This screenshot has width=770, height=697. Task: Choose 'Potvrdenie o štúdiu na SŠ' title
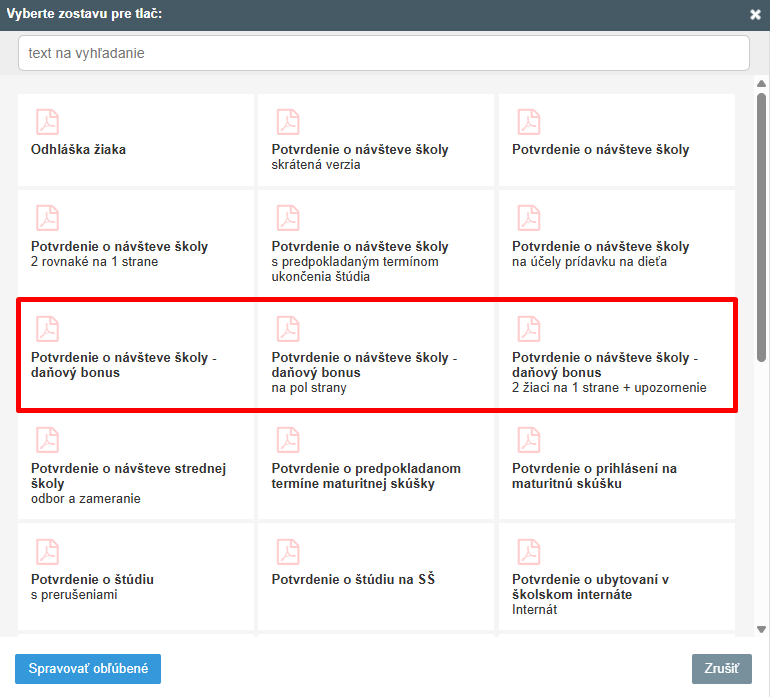[x=353, y=579]
